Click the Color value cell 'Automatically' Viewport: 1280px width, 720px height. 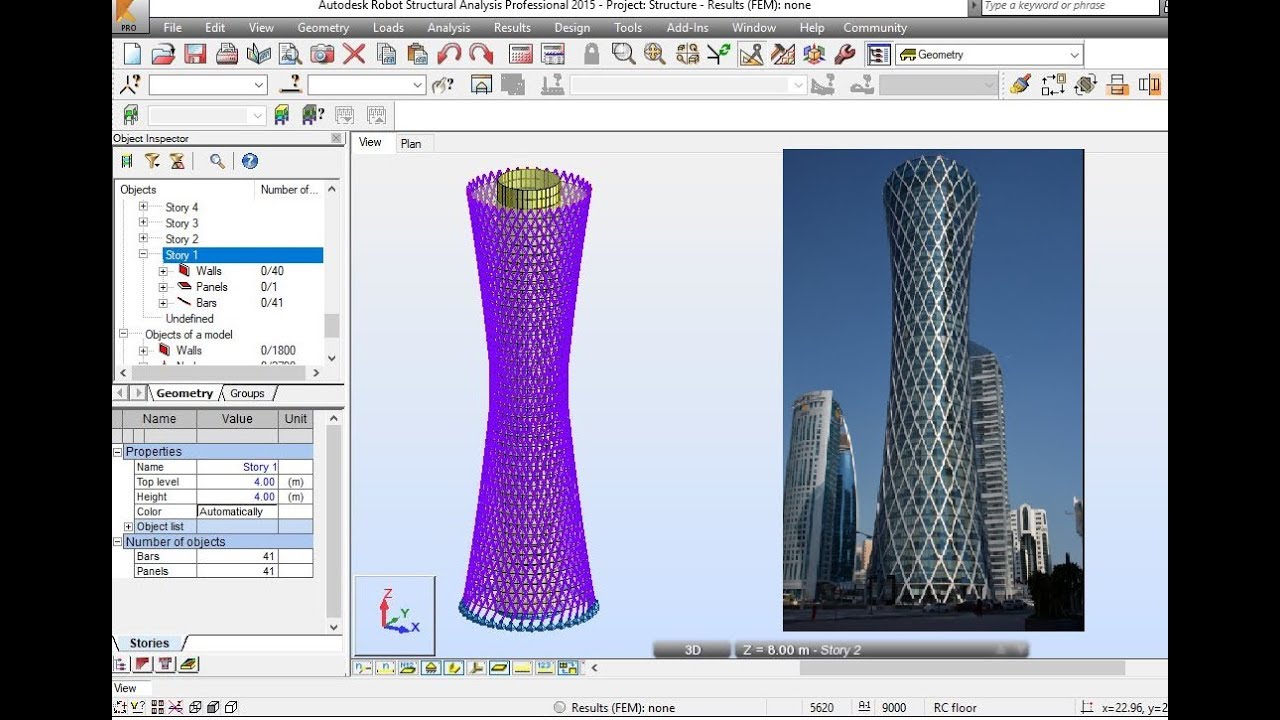(x=237, y=512)
